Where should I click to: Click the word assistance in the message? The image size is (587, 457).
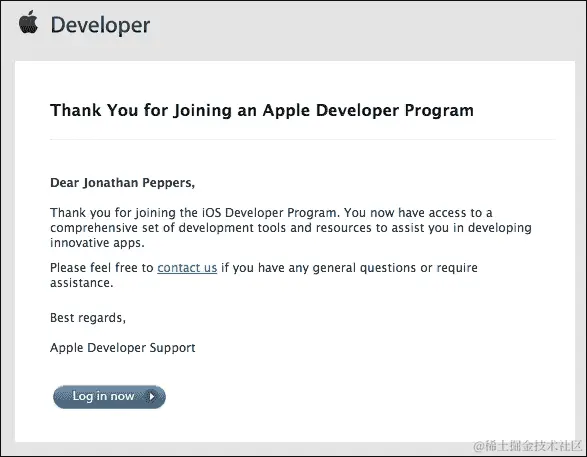pyautogui.click(x=81, y=283)
